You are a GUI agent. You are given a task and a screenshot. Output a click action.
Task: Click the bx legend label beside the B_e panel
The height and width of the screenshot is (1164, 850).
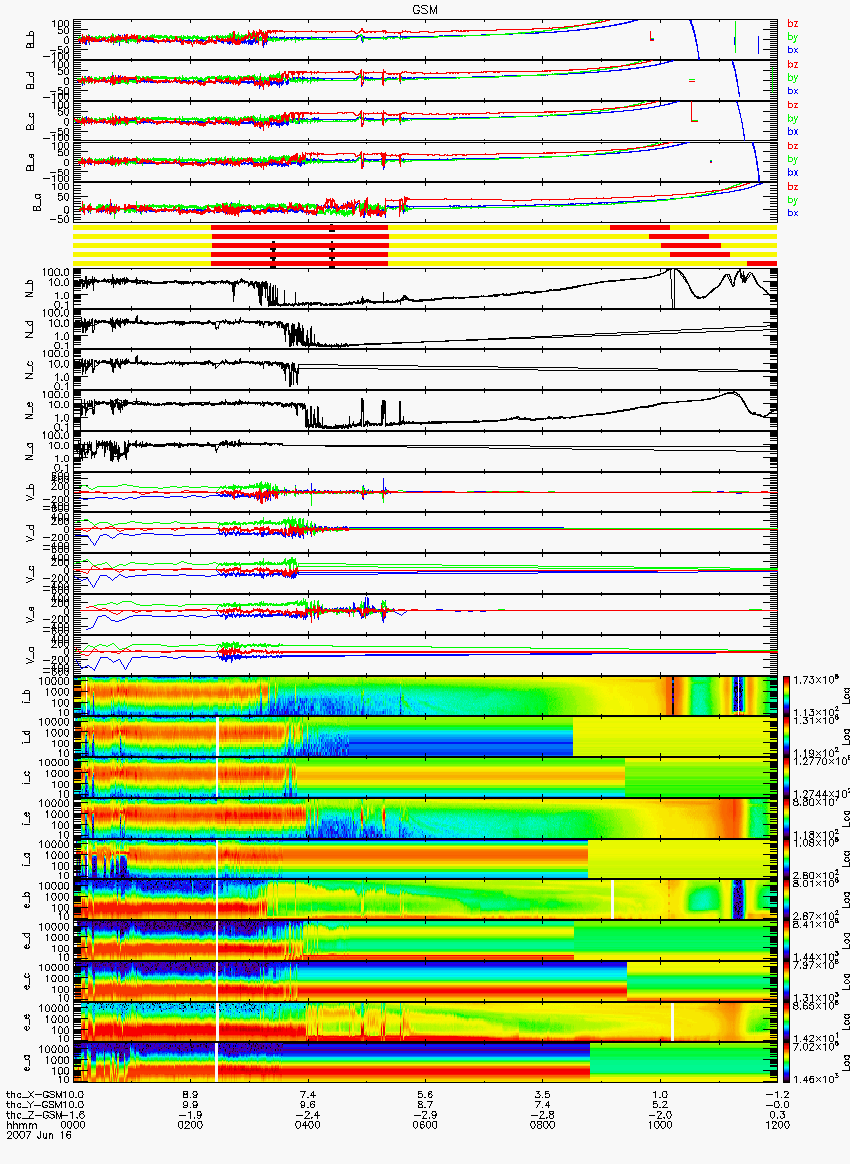793,172
